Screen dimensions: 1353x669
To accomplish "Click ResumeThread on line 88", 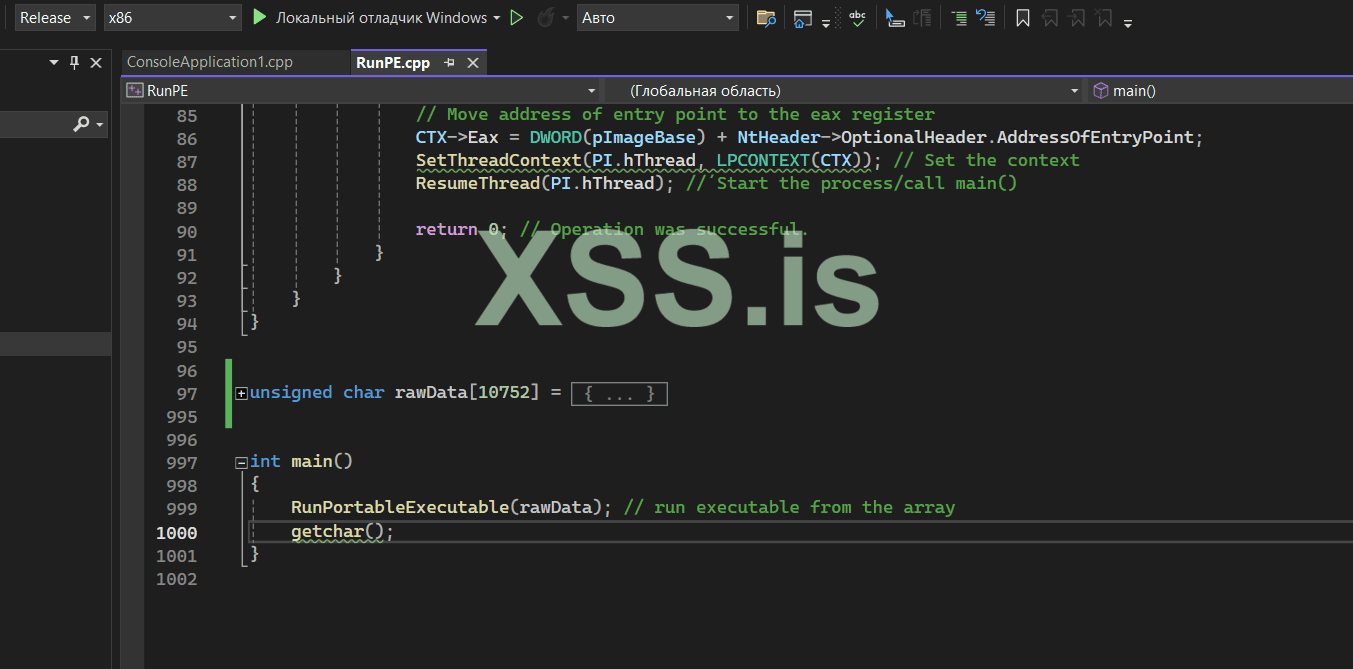I will [x=477, y=183].
